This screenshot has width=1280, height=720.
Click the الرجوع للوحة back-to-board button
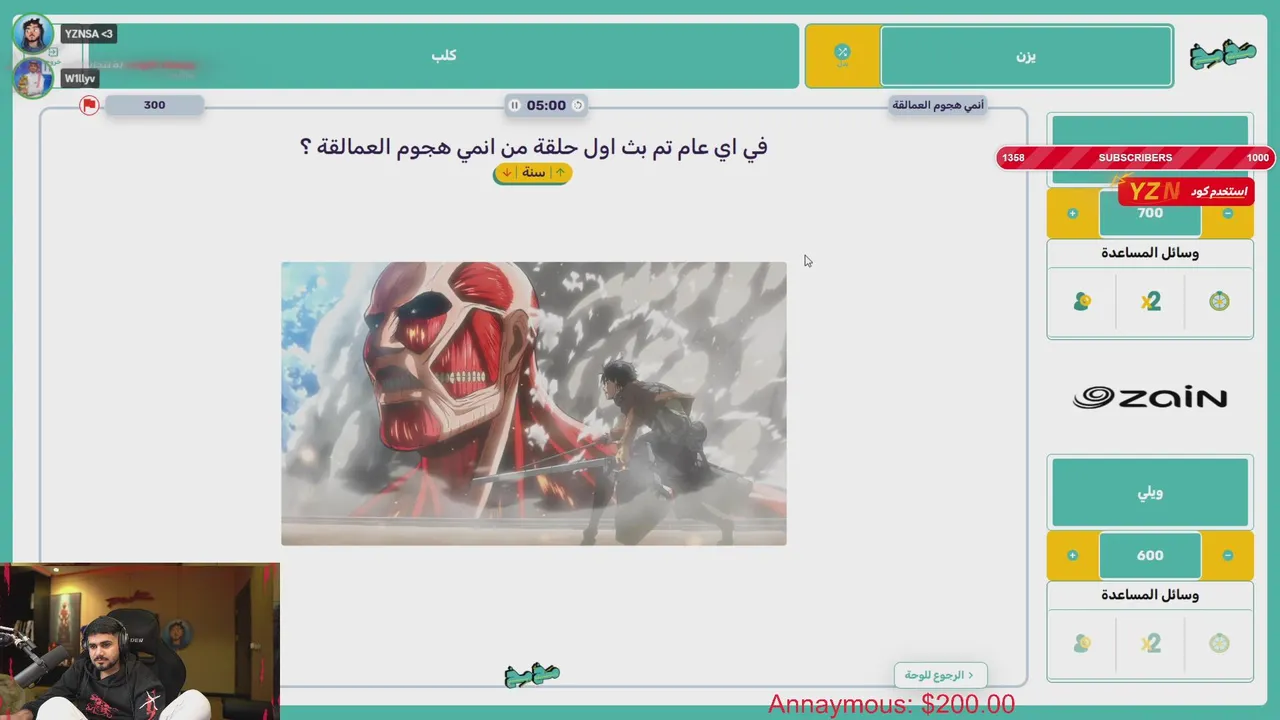tap(940, 675)
